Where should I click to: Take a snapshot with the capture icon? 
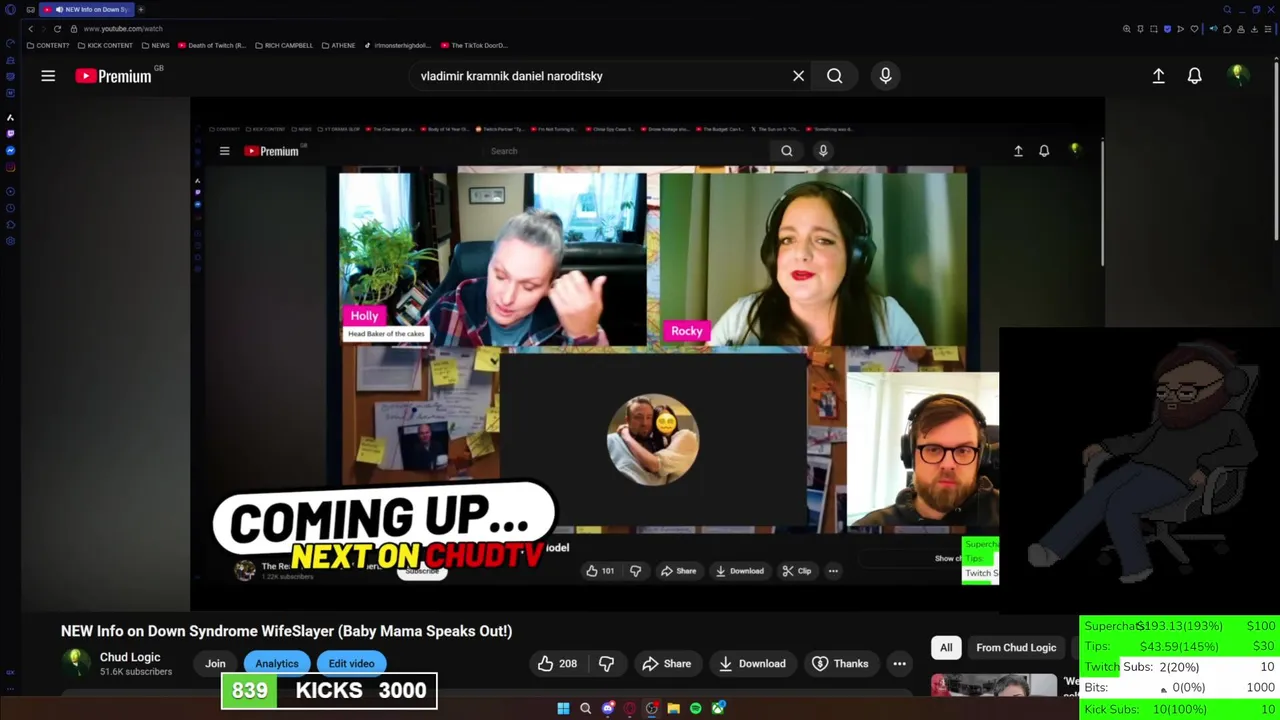click(1154, 29)
